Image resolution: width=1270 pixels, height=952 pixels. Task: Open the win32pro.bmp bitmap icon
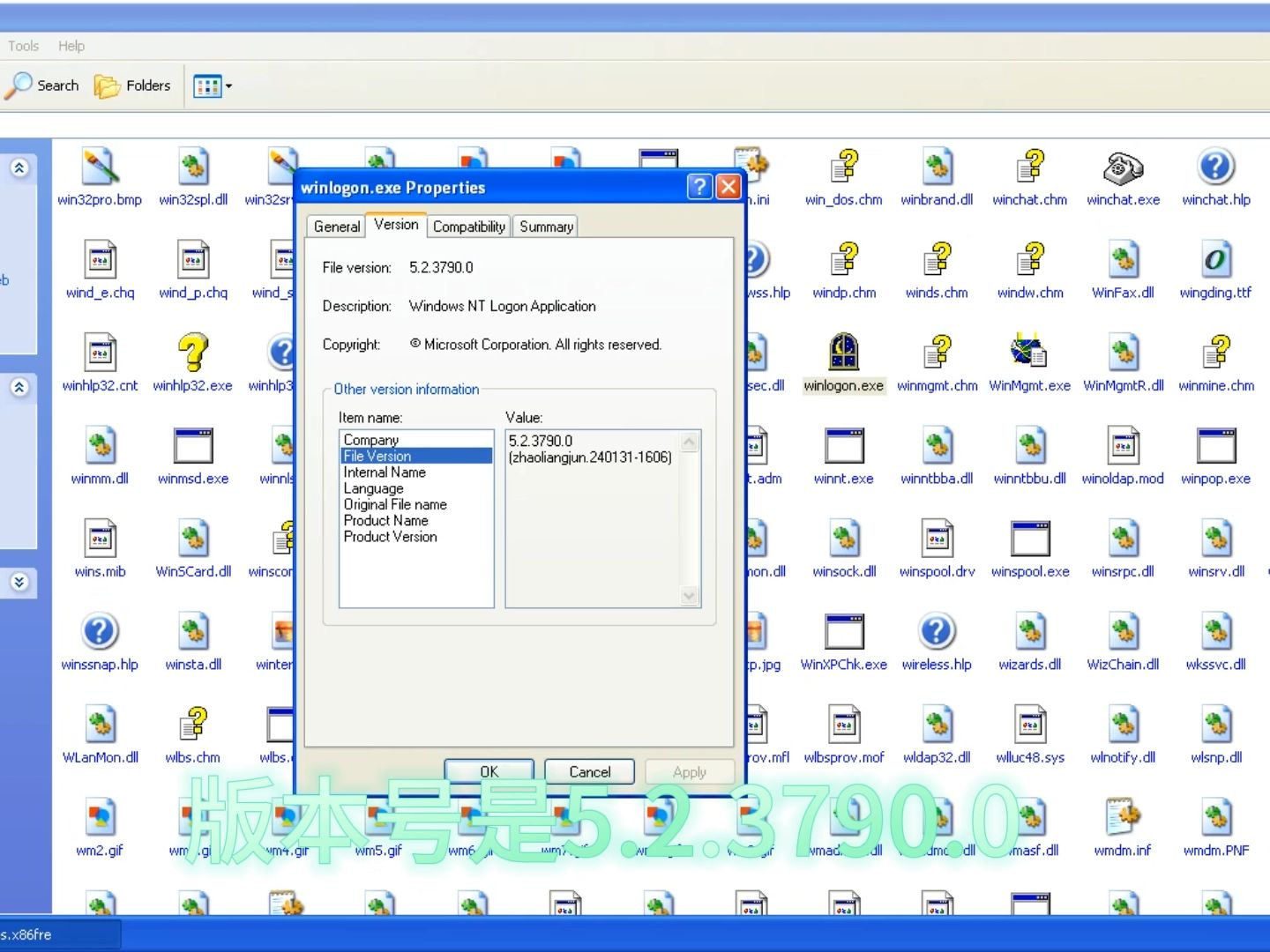coord(100,167)
